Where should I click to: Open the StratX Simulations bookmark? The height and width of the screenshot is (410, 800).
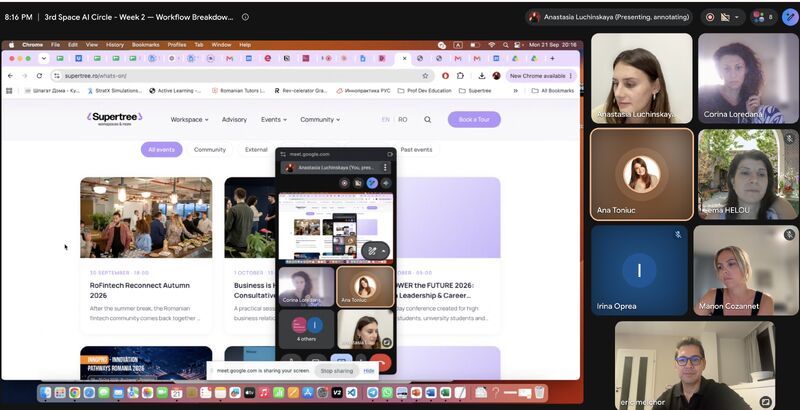coord(115,91)
